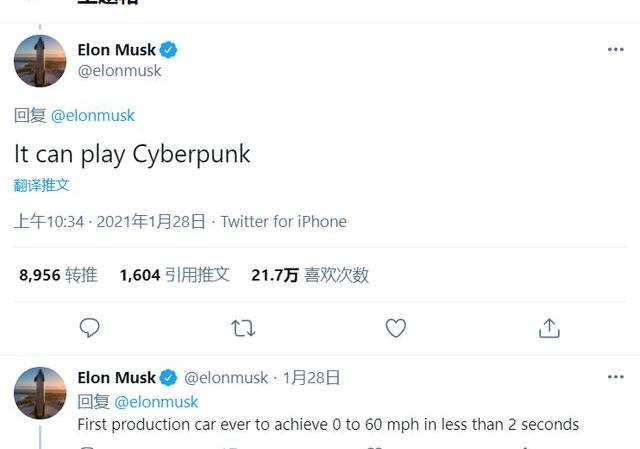Click verified badge beside main Elon Musk name
Screen dimensions: 640x449
tap(171, 50)
